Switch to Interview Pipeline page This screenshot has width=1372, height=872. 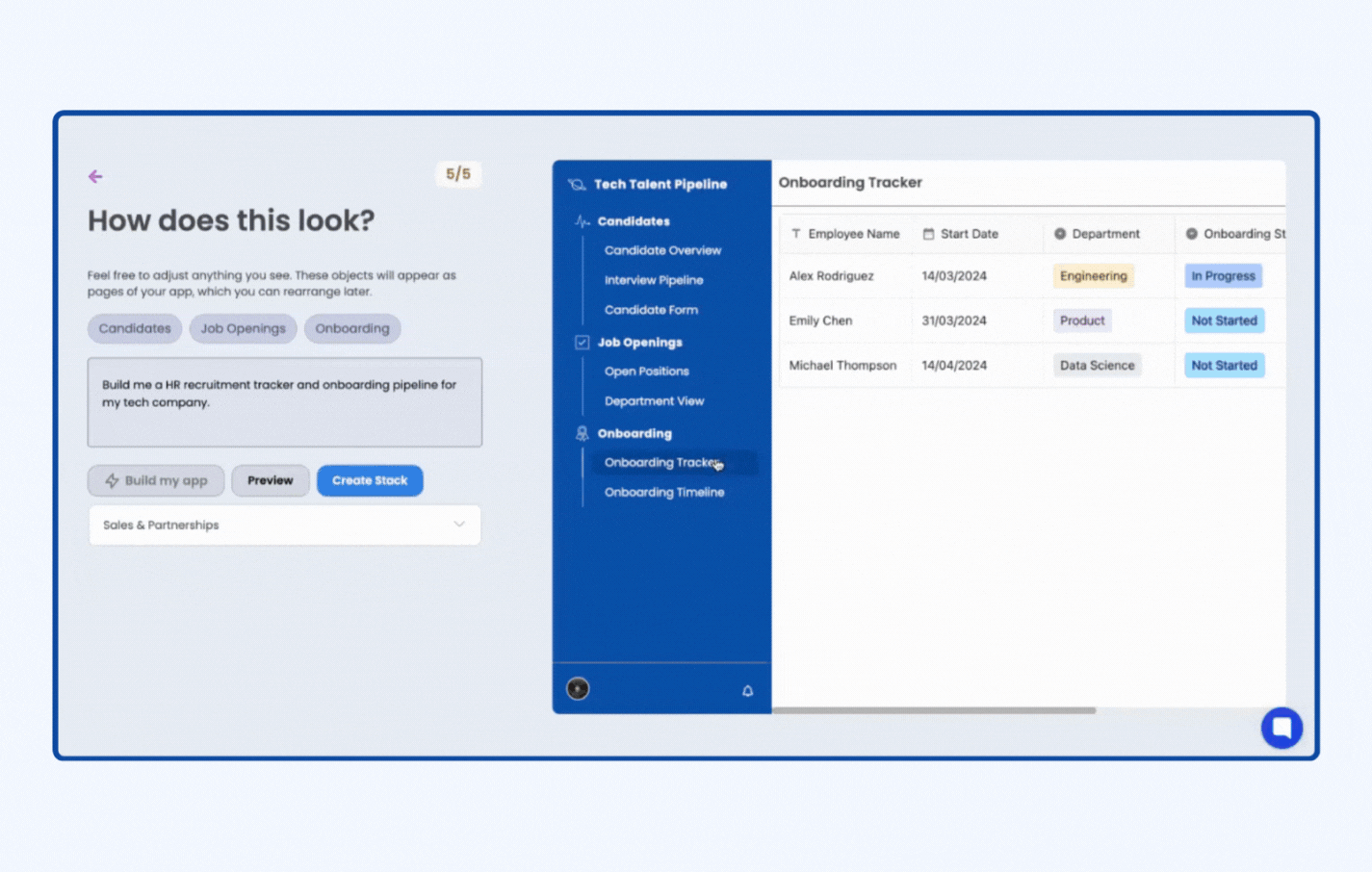(654, 280)
